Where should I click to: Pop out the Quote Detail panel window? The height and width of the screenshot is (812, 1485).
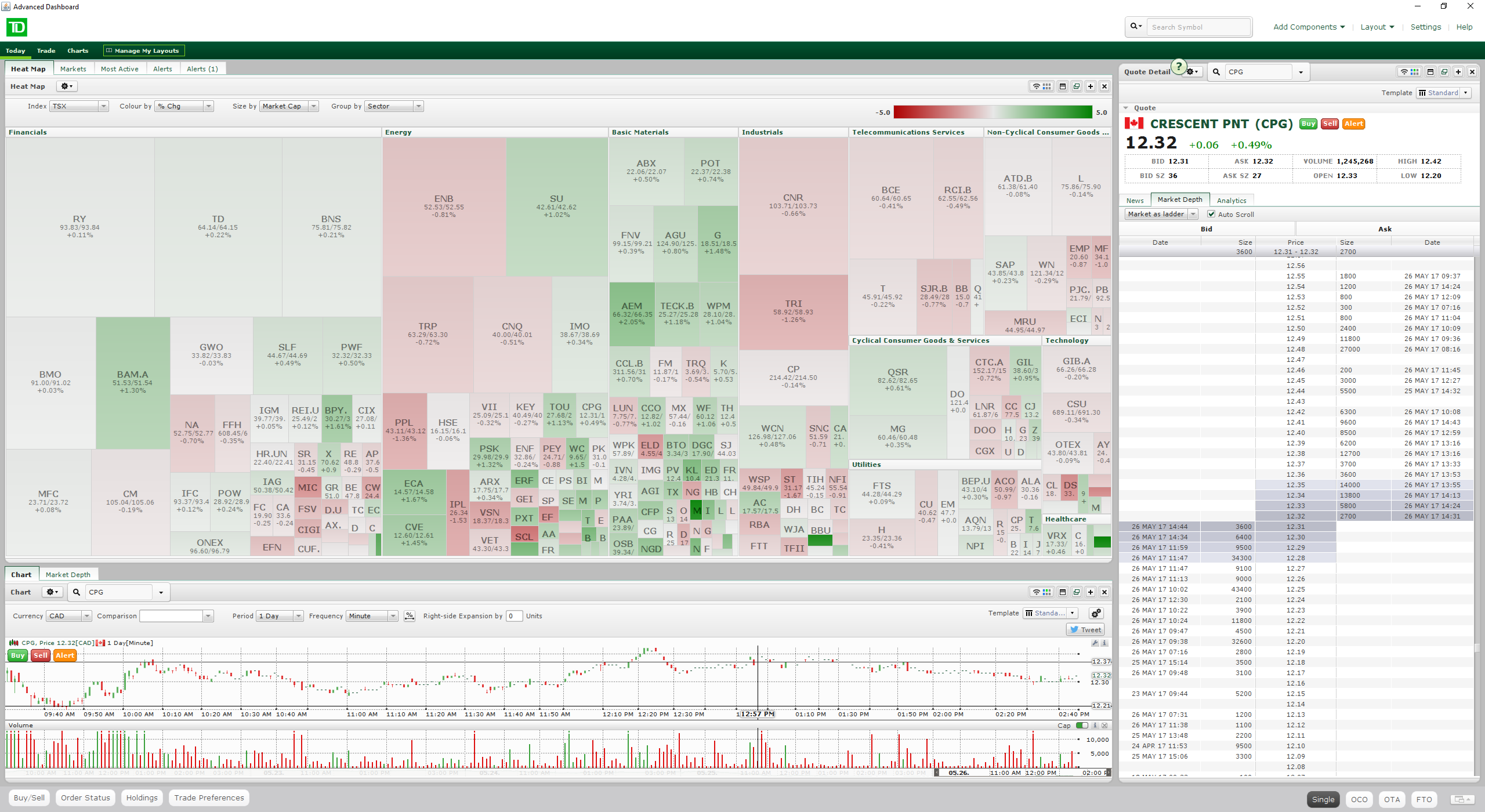pos(1444,72)
